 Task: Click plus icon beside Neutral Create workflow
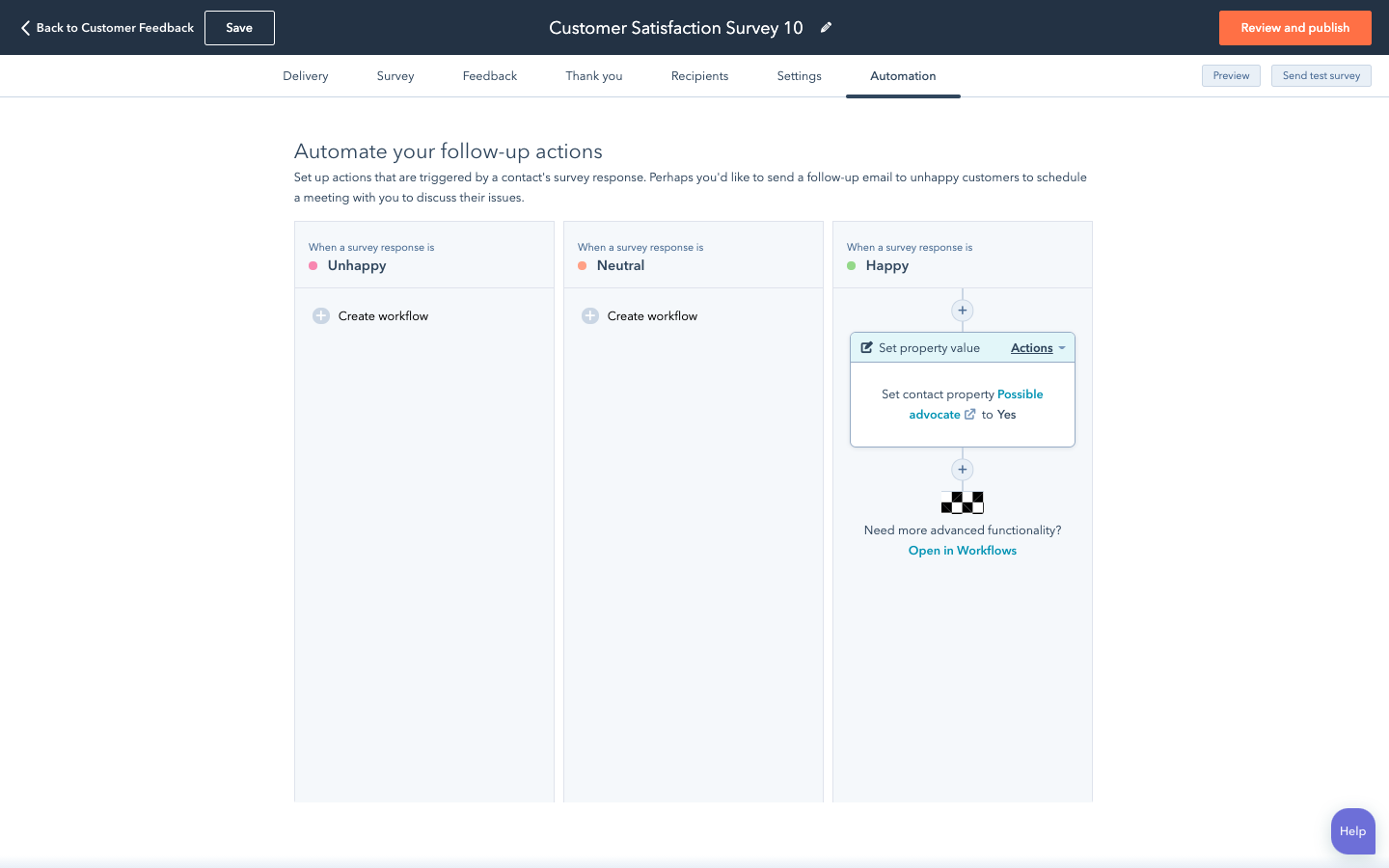(x=590, y=316)
